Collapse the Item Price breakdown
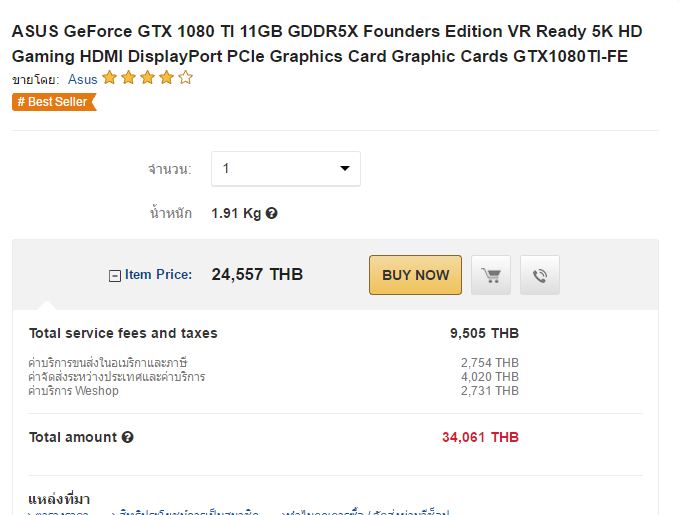 [114, 275]
